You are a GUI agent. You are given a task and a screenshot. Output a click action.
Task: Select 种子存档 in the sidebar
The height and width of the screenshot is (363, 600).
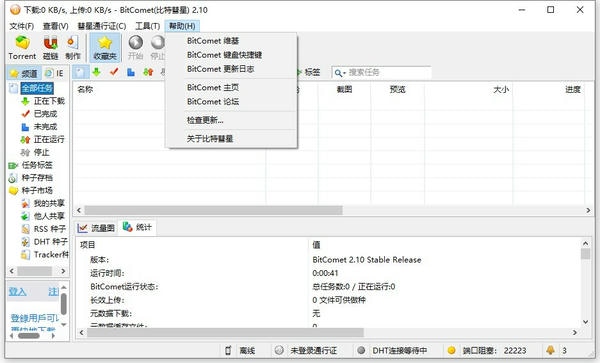tap(37, 177)
